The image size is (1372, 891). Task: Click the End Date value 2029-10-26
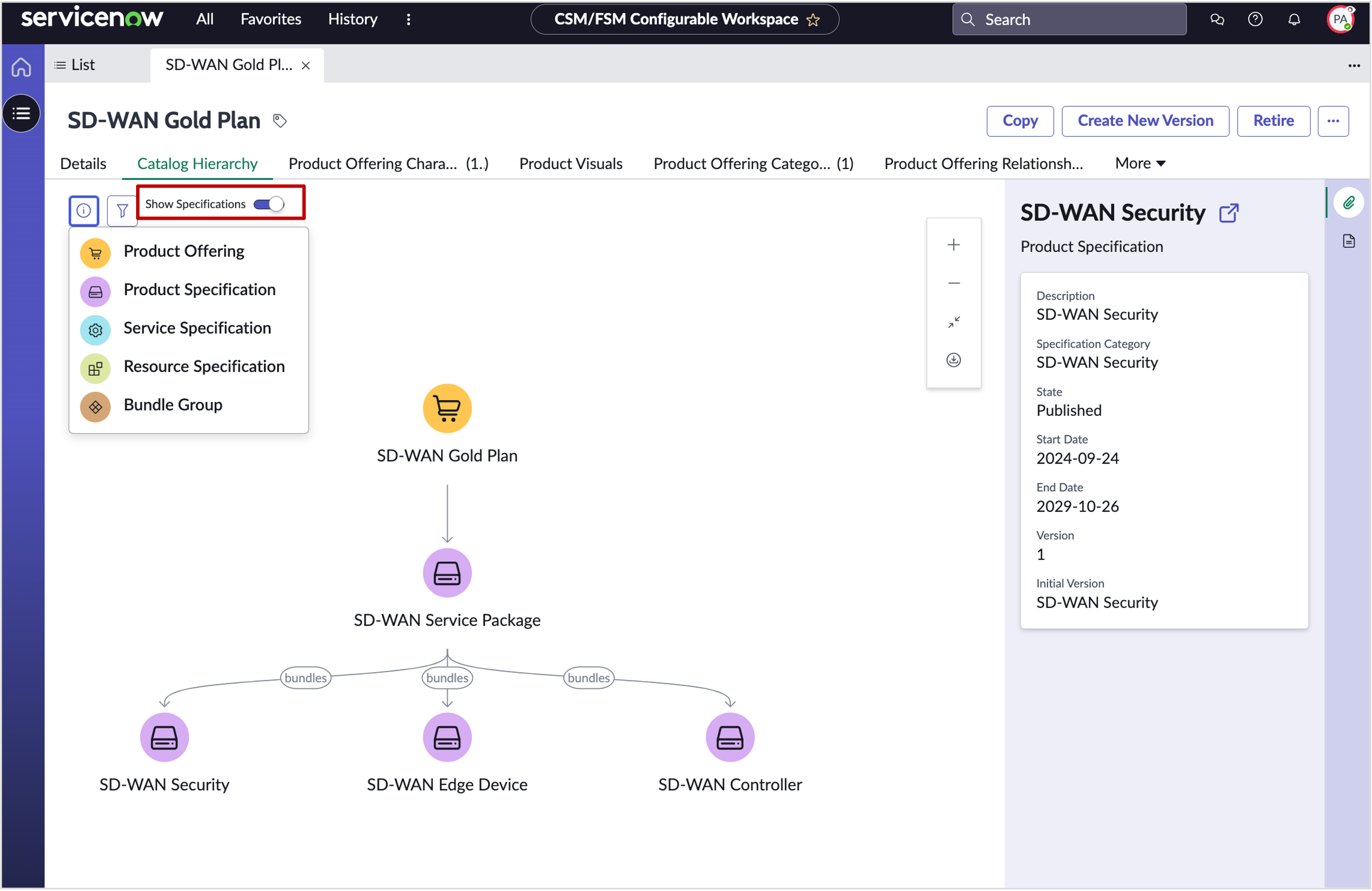[1078, 506]
